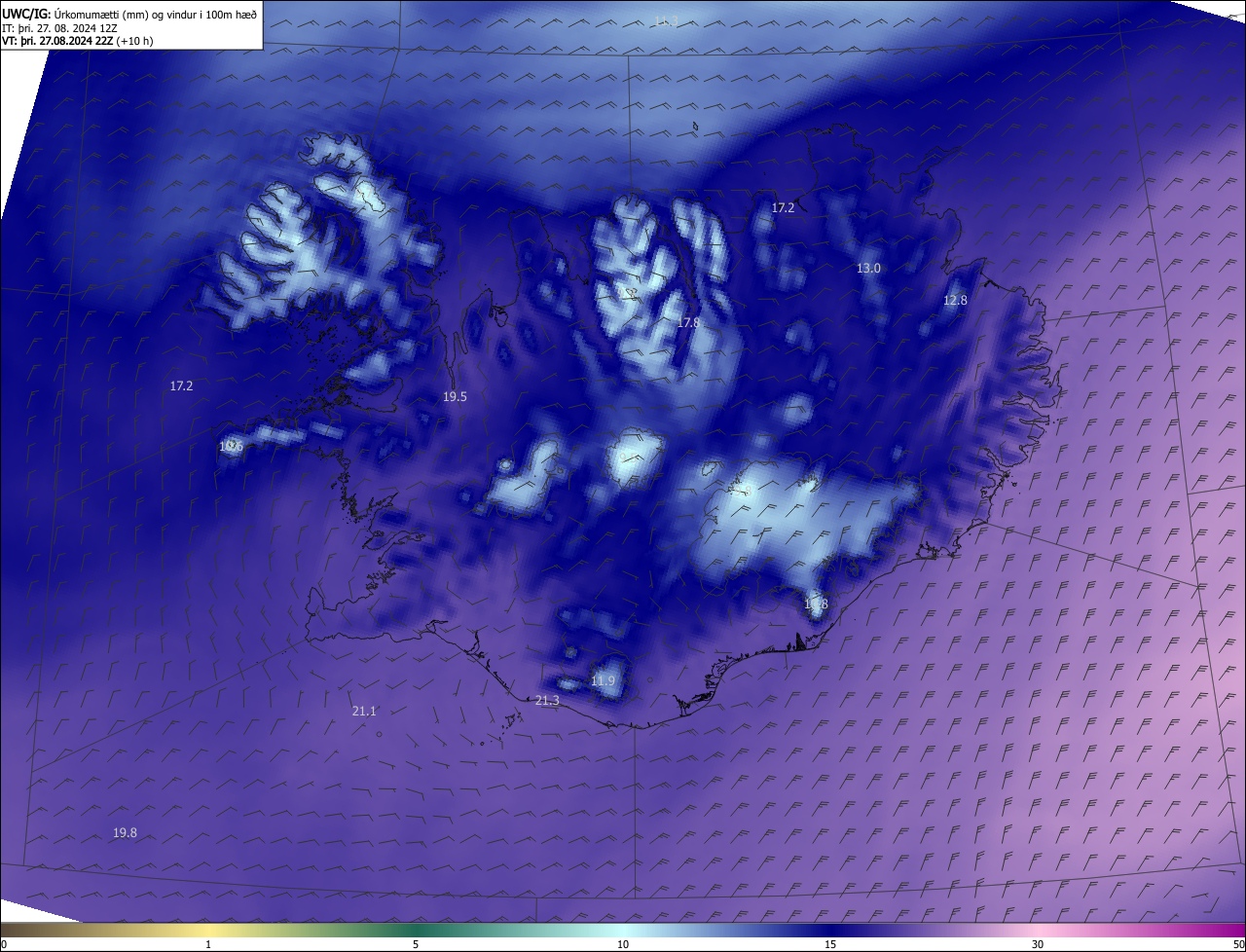The image size is (1246, 952).
Task: Click the 19.5 value on the map
Action: tap(455, 397)
